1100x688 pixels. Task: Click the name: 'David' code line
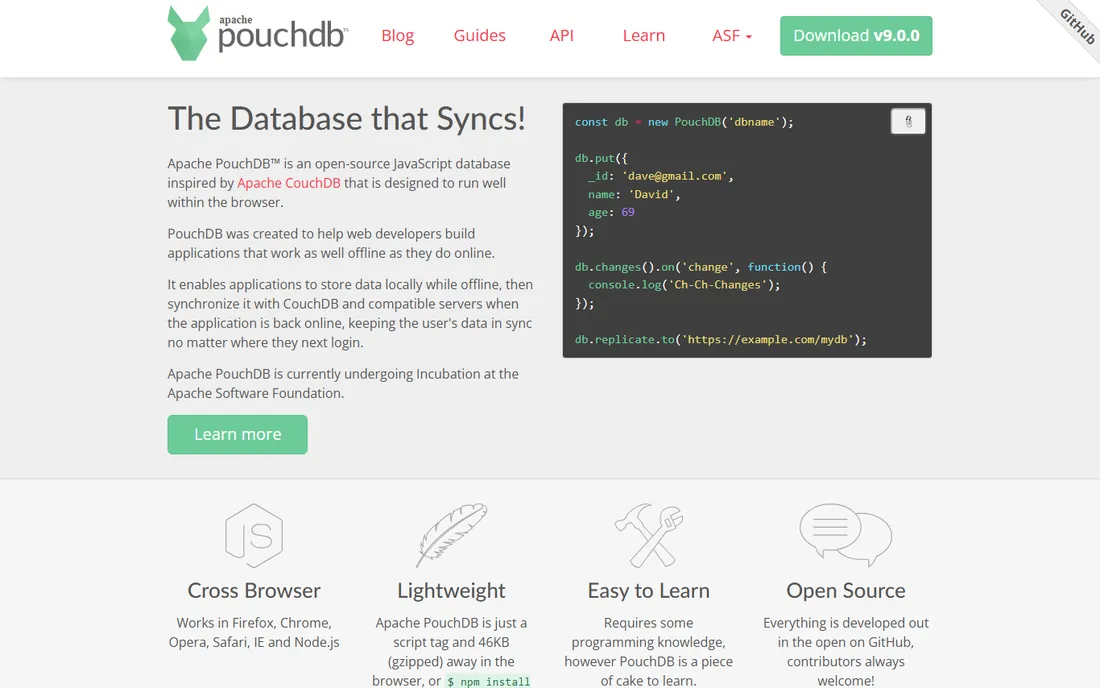point(634,194)
